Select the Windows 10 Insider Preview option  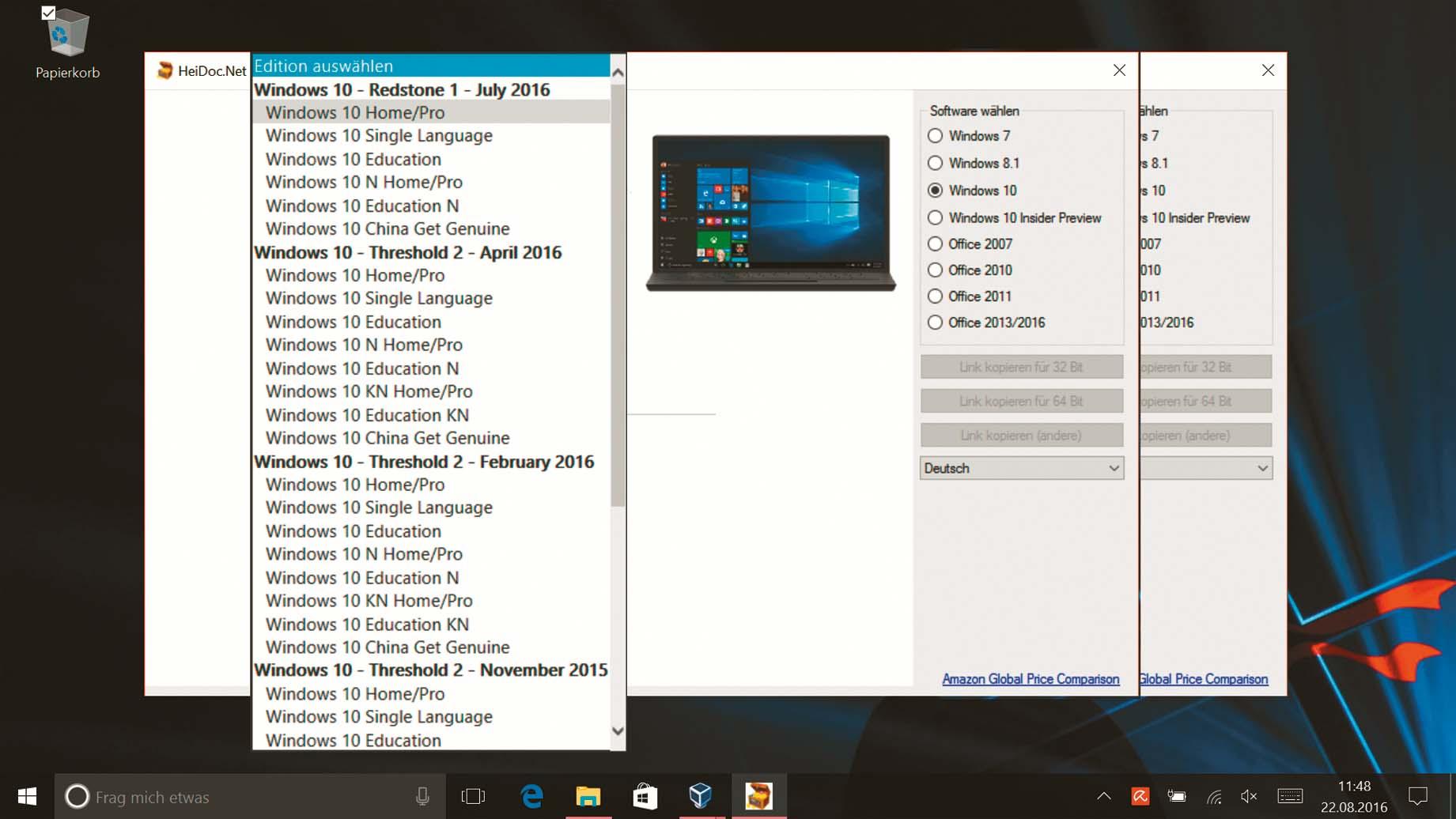936,218
